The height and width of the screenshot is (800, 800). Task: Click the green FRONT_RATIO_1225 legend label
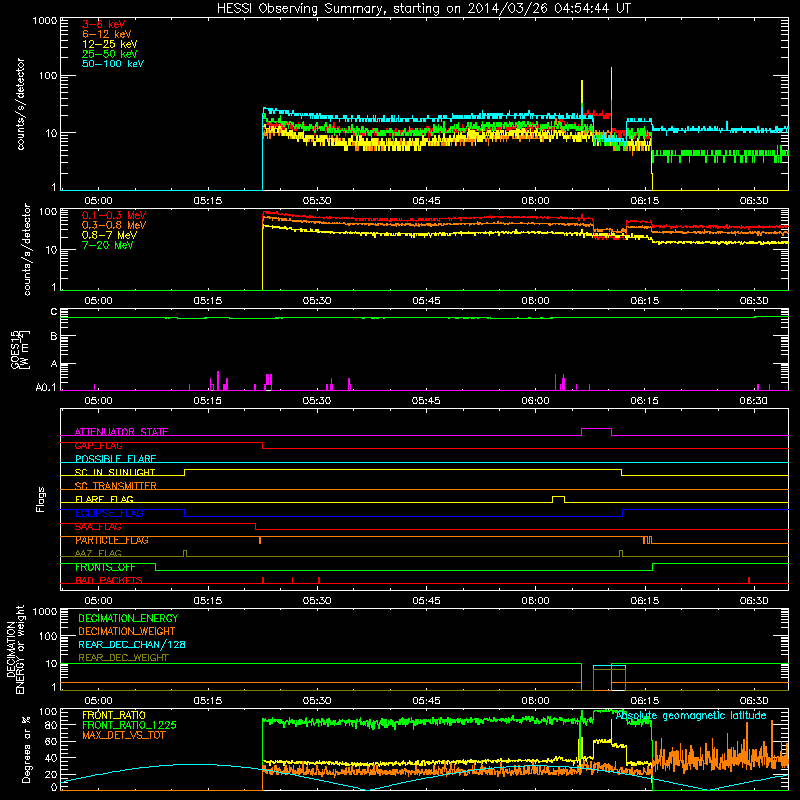129,725
